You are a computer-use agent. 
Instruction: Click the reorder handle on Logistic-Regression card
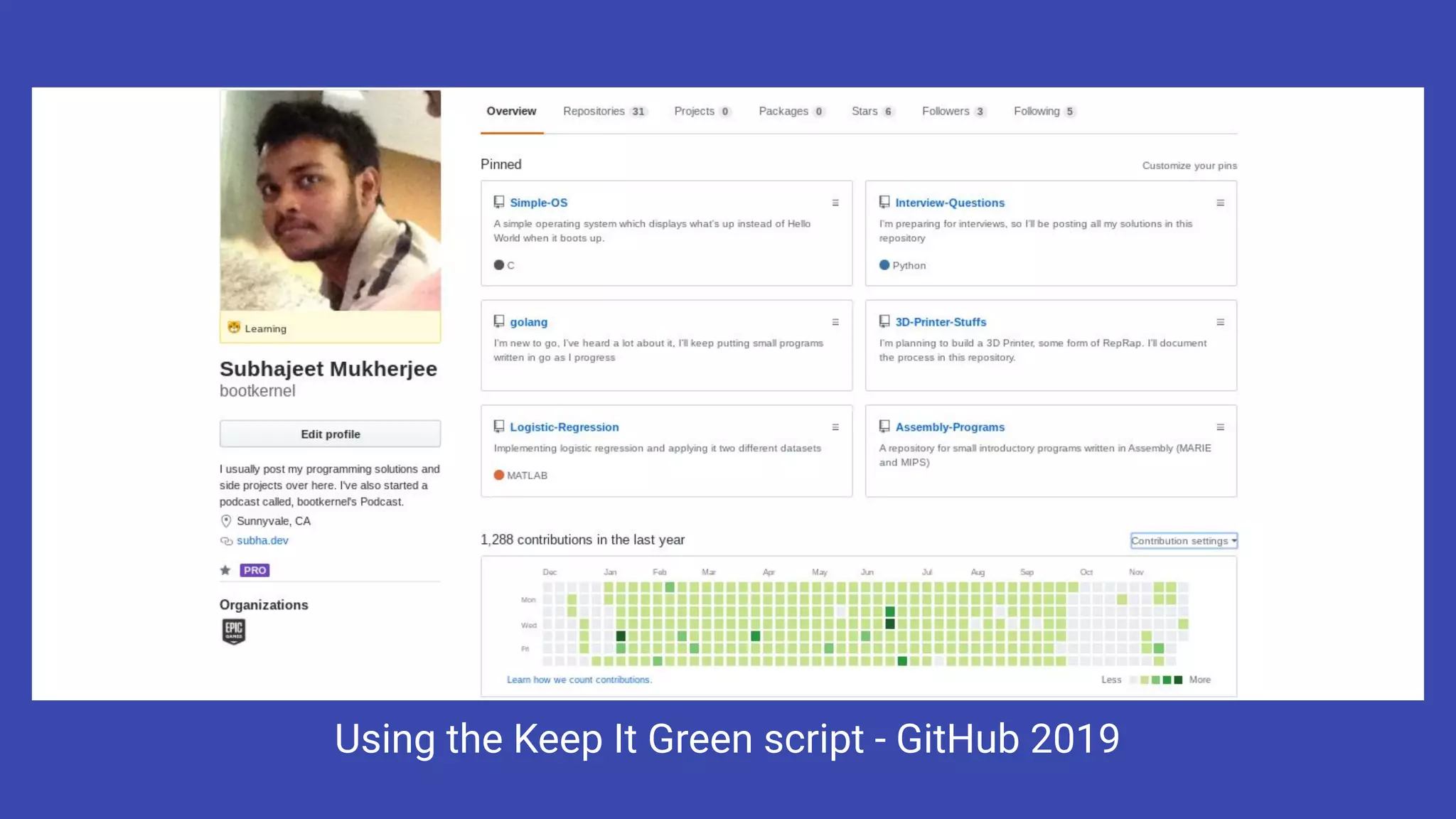point(835,427)
